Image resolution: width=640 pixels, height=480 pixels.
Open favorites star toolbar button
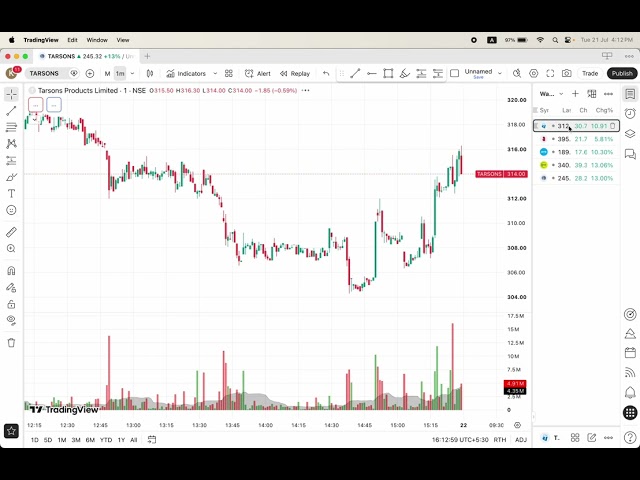pyautogui.click(x=11, y=431)
